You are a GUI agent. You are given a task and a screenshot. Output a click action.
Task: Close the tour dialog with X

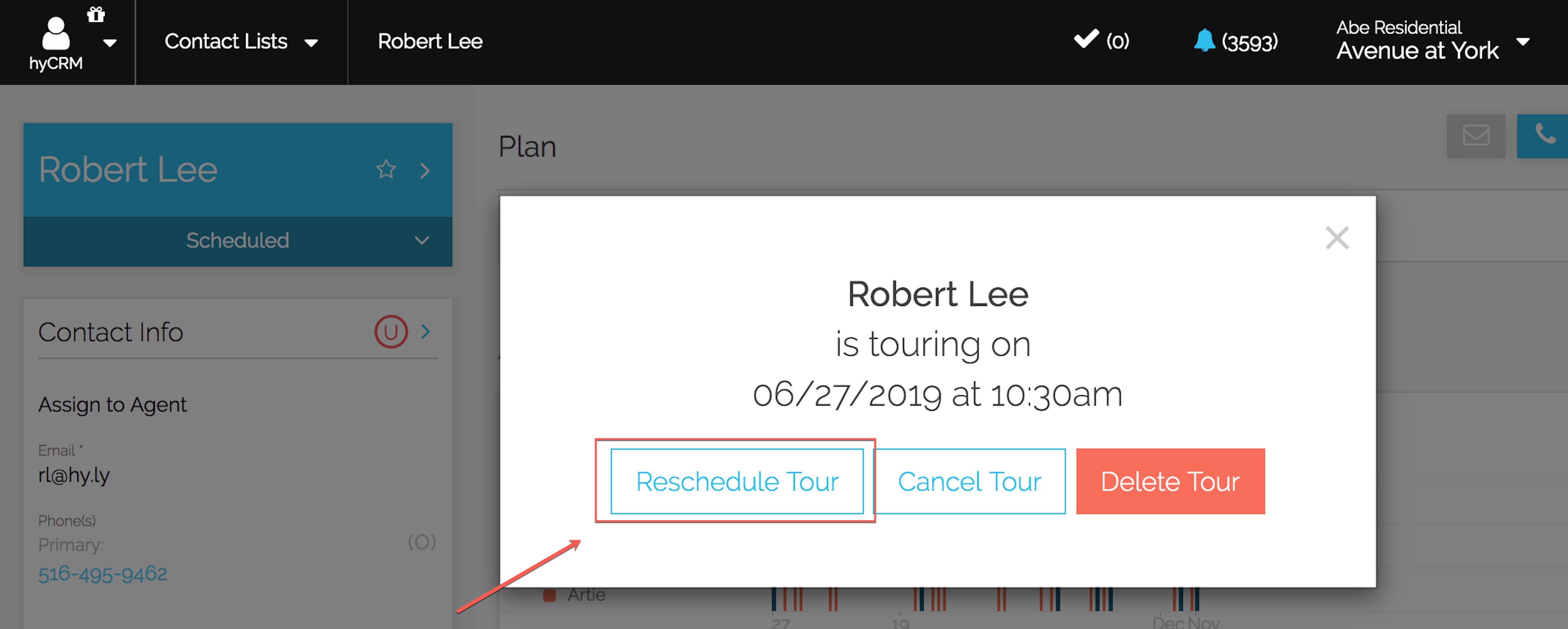[x=1337, y=237]
